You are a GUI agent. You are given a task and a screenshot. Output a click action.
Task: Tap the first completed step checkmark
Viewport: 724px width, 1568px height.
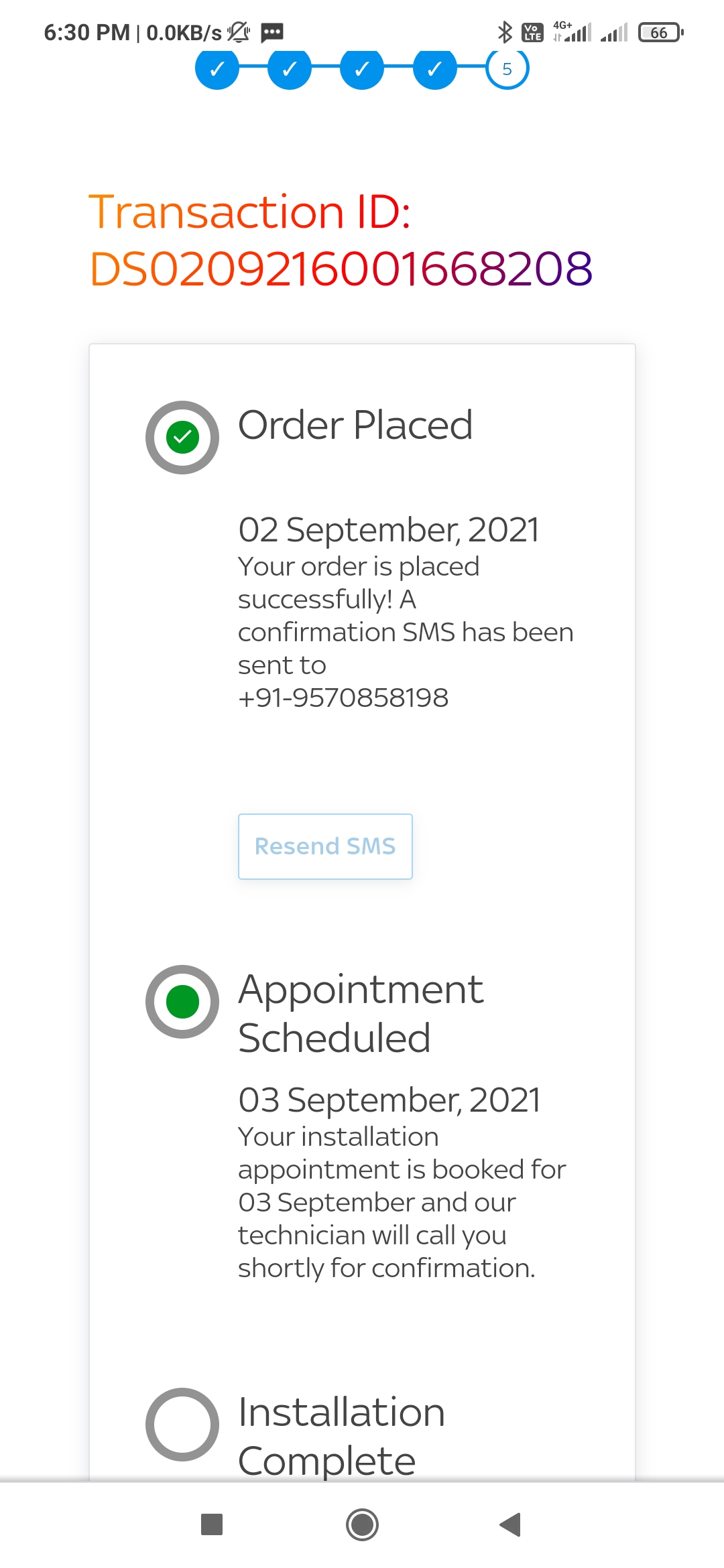(x=217, y=68)
